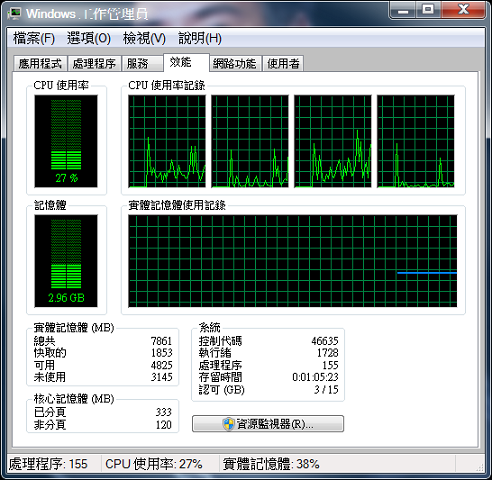Click the 未使用 value 3145

click(162, 377)
